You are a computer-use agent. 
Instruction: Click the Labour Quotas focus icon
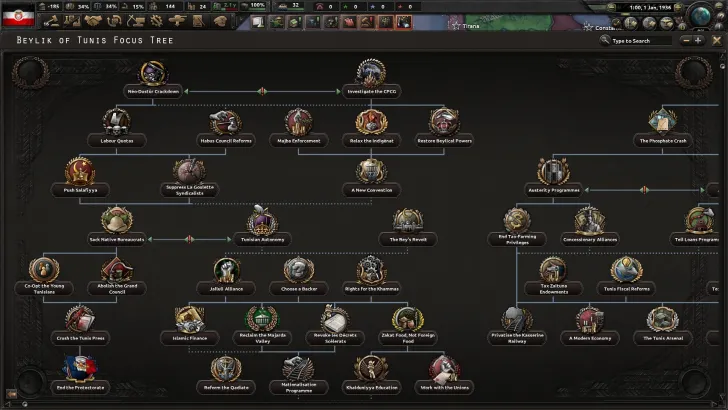(117, 124)
